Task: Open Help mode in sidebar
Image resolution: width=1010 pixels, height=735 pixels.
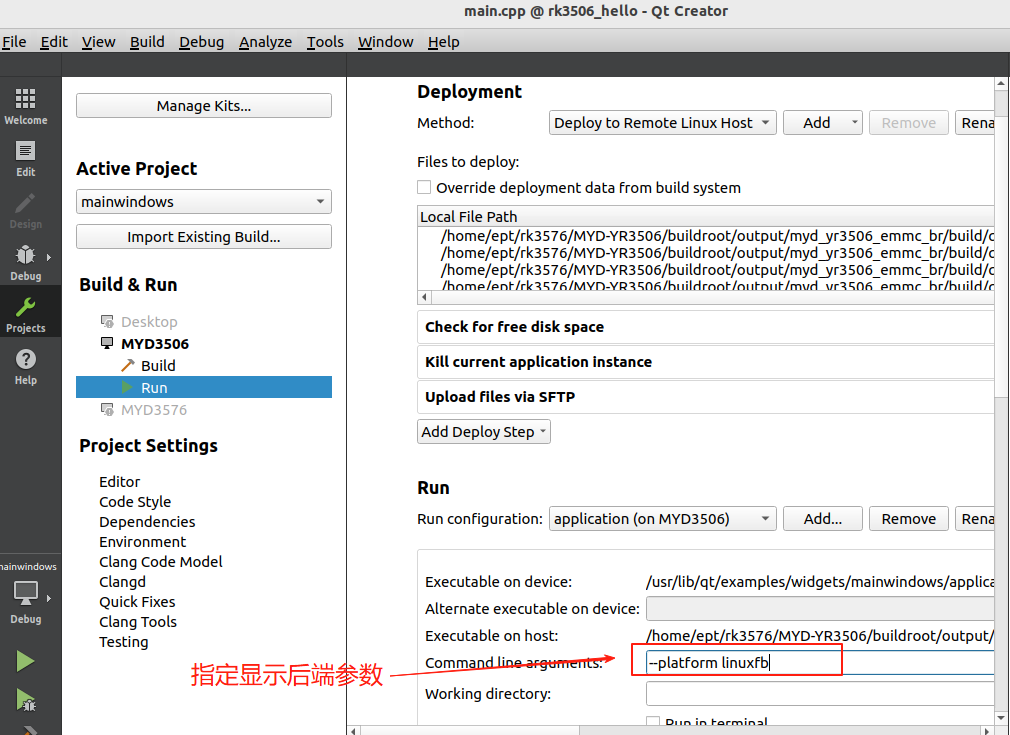Action: (x=26, y=367)
